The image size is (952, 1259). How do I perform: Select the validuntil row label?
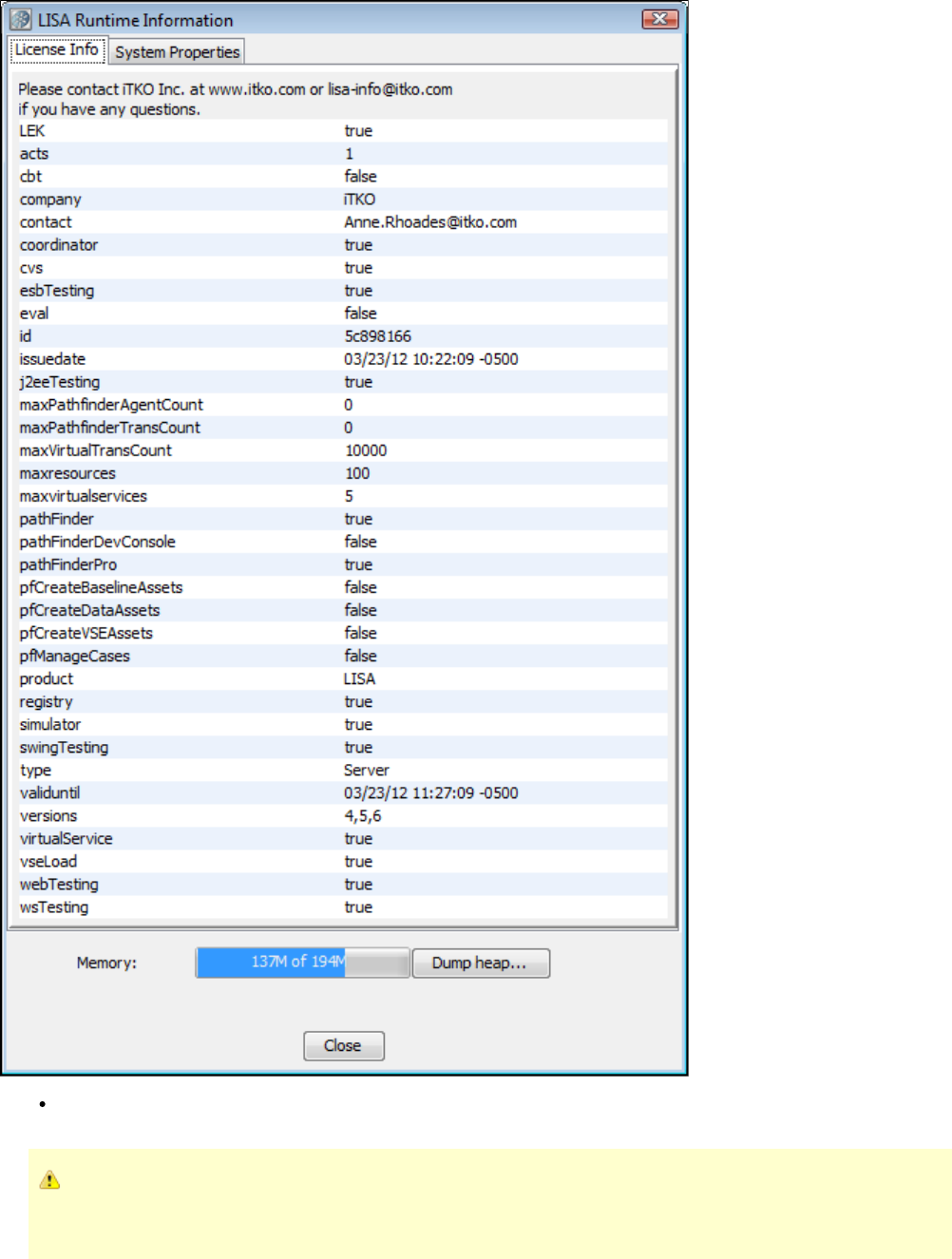tap(49, 792)
